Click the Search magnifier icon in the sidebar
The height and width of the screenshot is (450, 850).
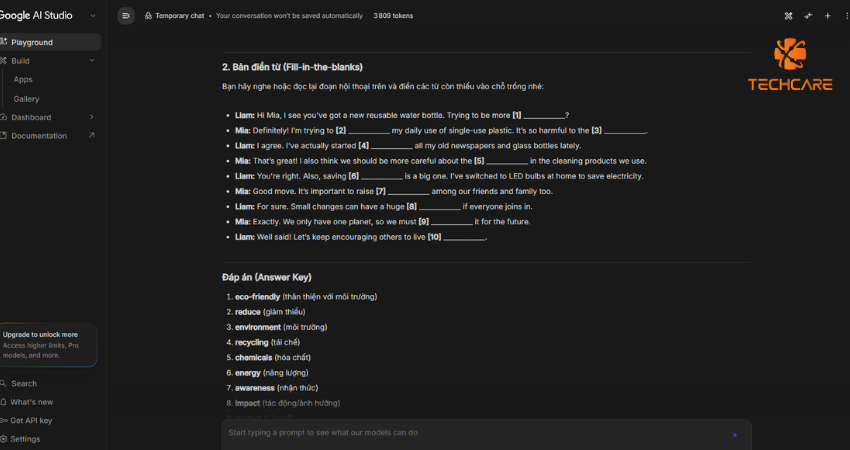3,383
